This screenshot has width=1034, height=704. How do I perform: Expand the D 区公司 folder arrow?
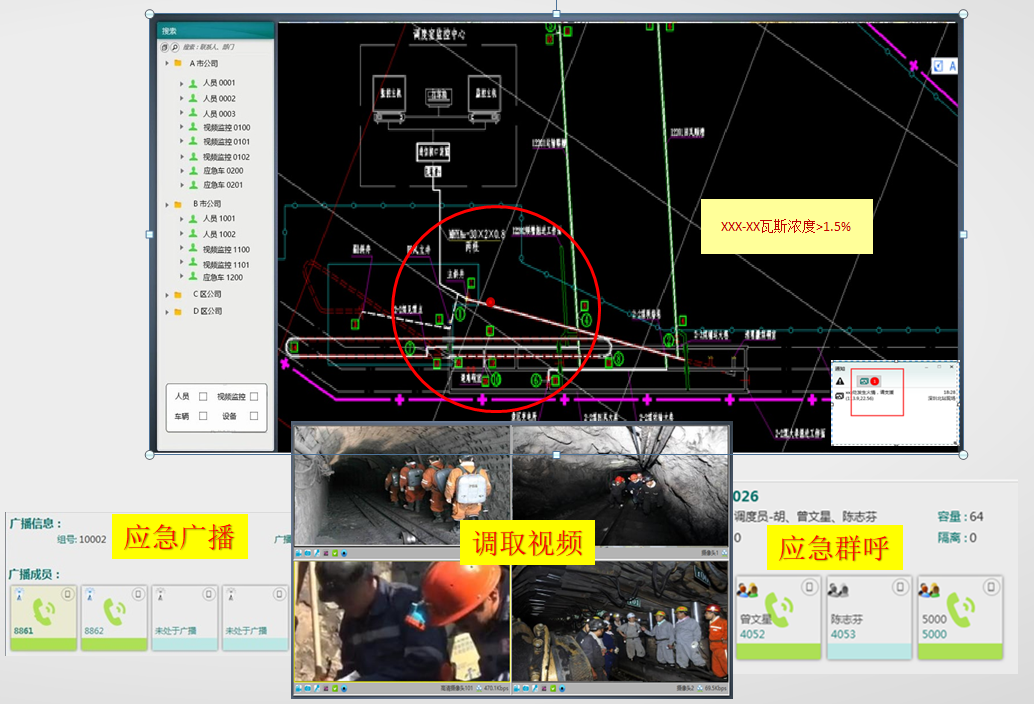tap(166, 312)
